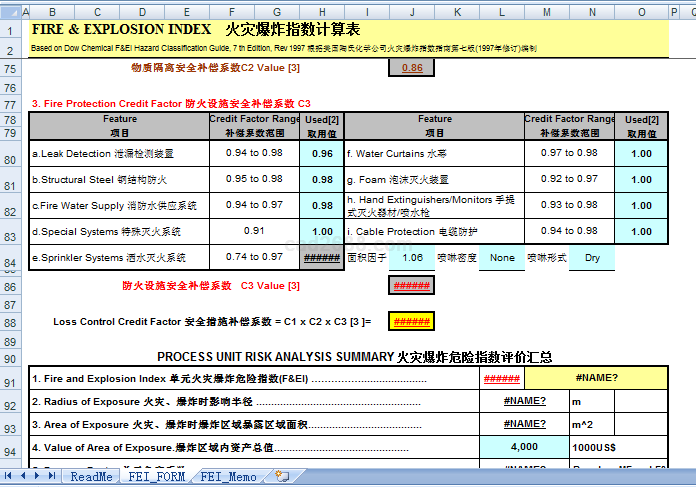696x487 pixels.
Task: Select the area factor cell showing 1.06
Action: pyautogui.click(x=411, y=257)
